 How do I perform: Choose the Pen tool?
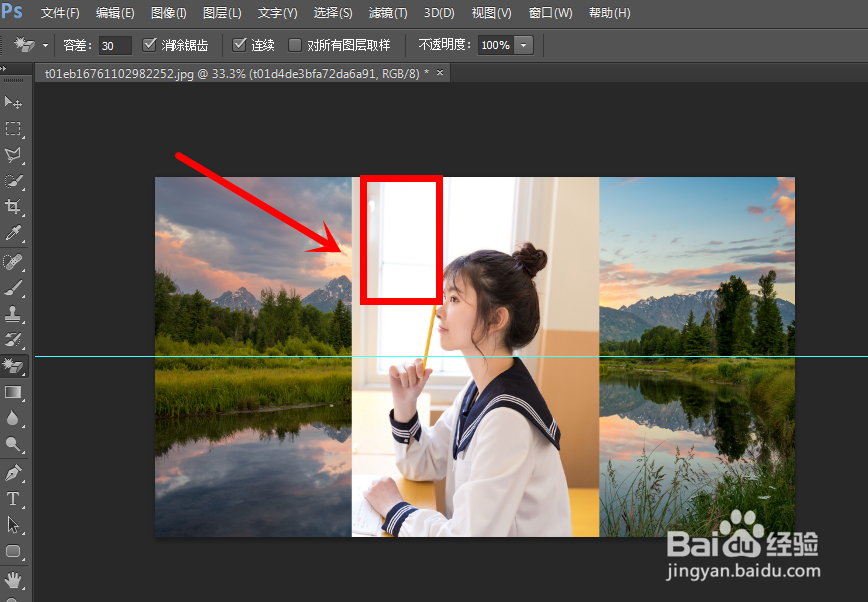14,471
